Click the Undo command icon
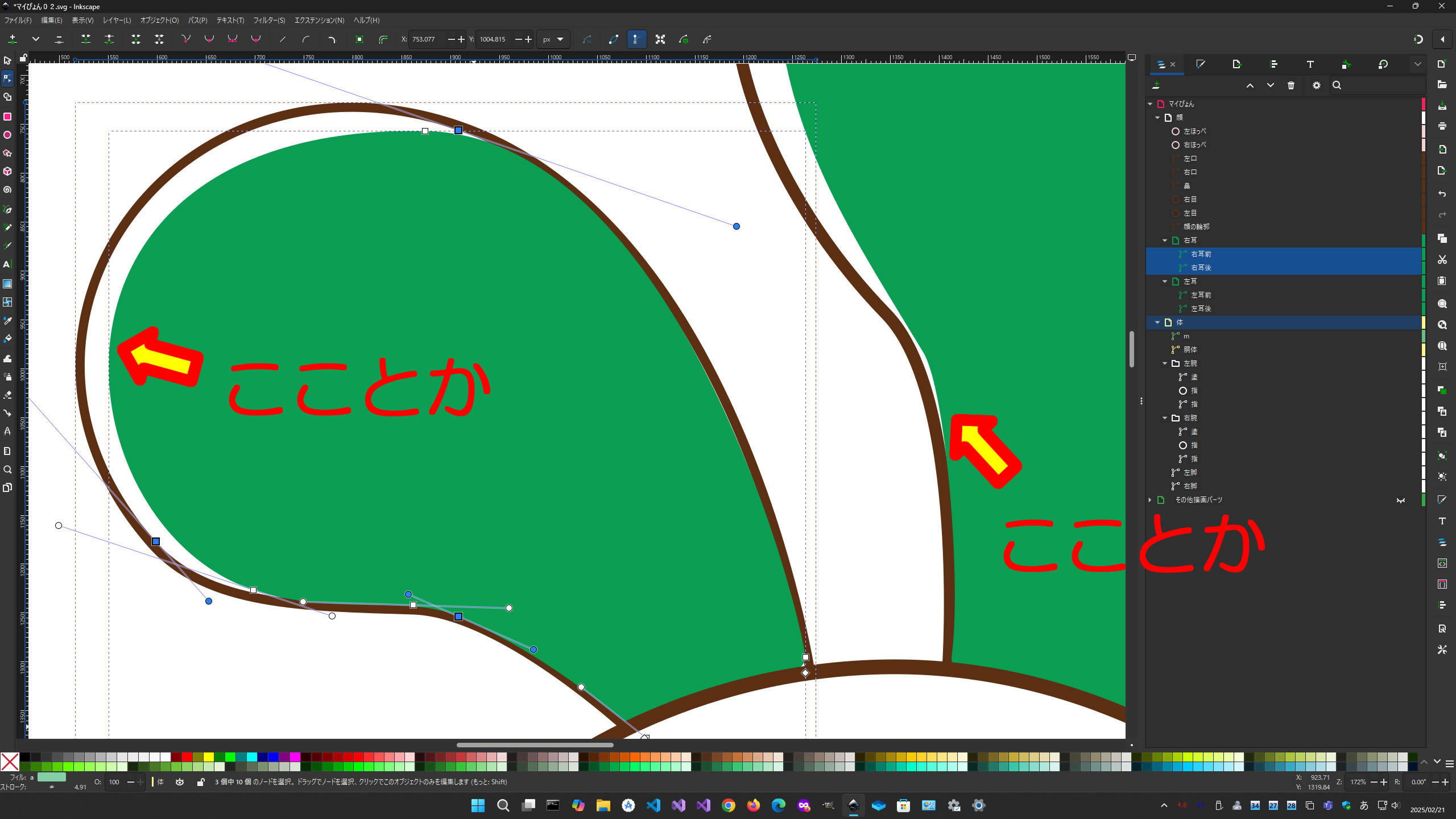 [x=1442, y=194]
